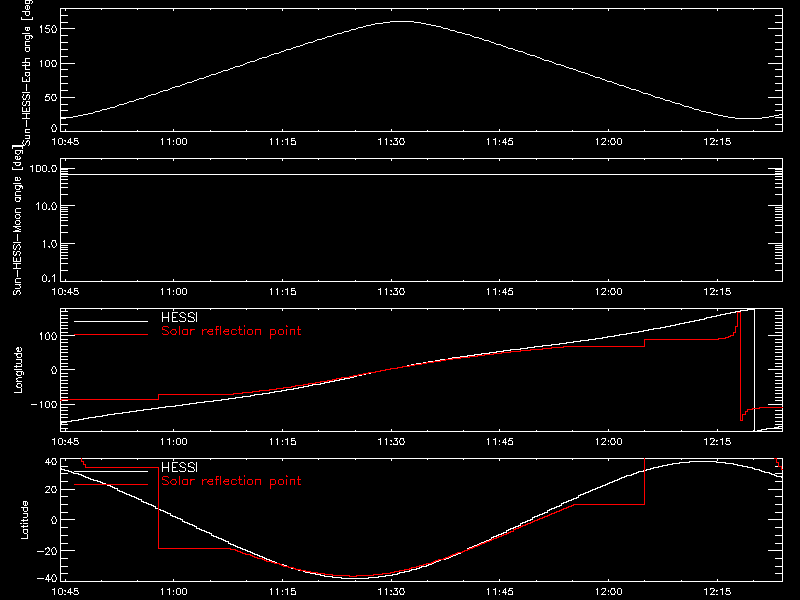Click the 'Sun-HESSI-Earth angle [deg]' axis title
The image size is (800, 600).
(27, 73)
